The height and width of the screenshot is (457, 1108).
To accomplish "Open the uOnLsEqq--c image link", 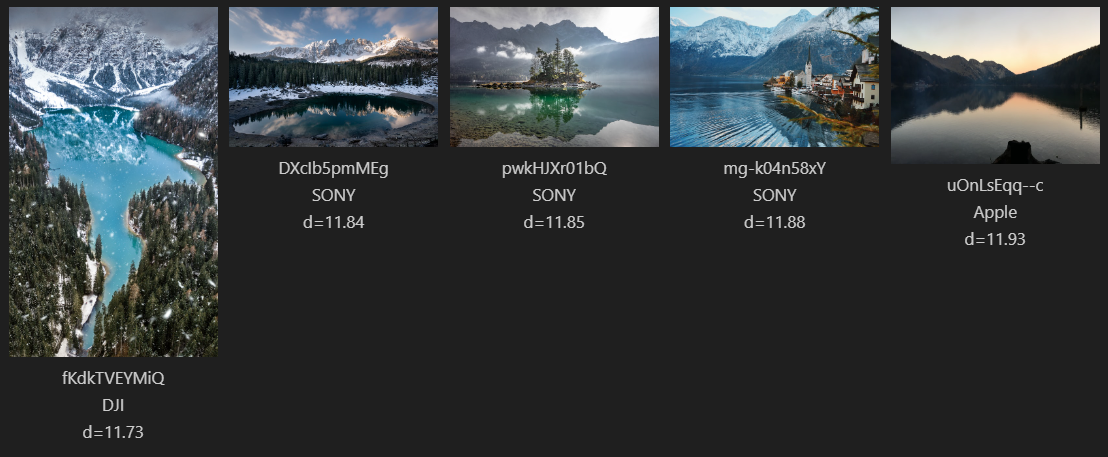I will pos(995,186).
